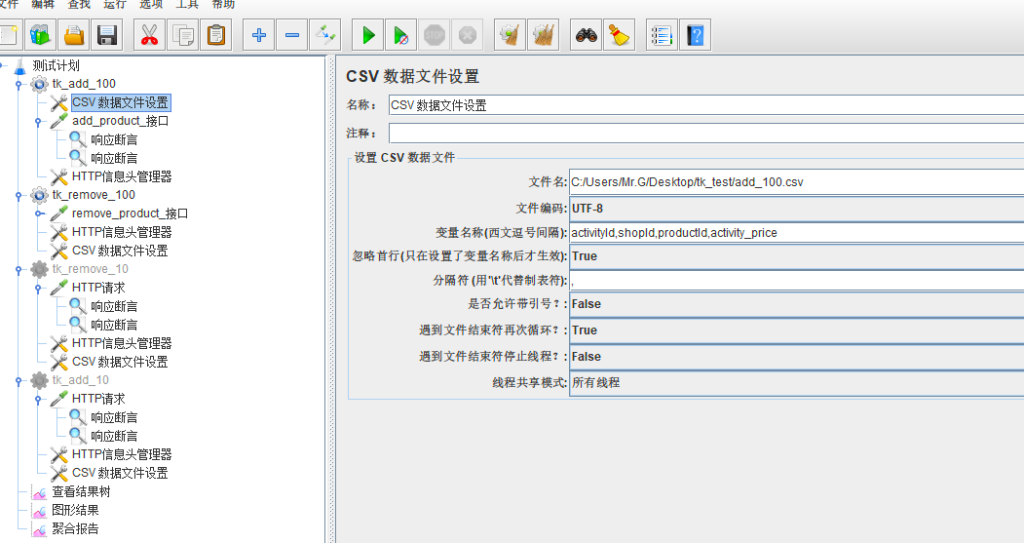Screen dimensions: 1024x543
Task: Click the 分隔符 delimiter field
Action: [796, 280]
